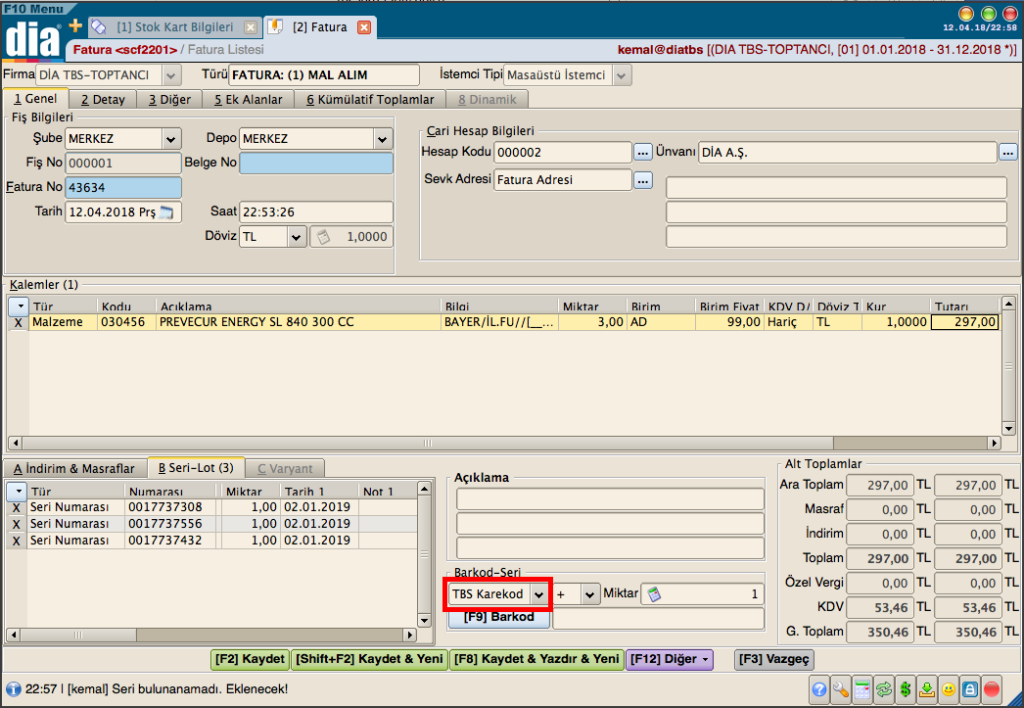Click the blue padlock lock icon
The image size is (1024, 708).
(970, 689)
